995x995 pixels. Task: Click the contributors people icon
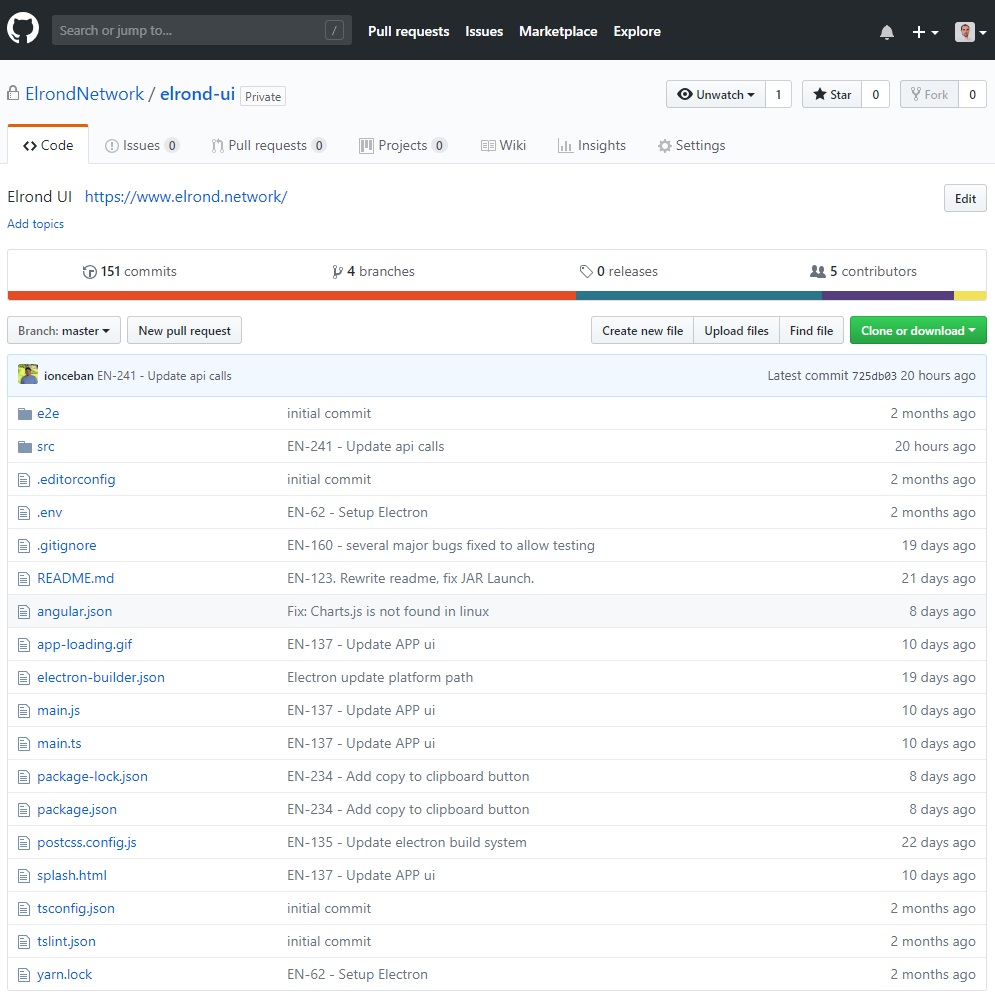pos(817,272)
